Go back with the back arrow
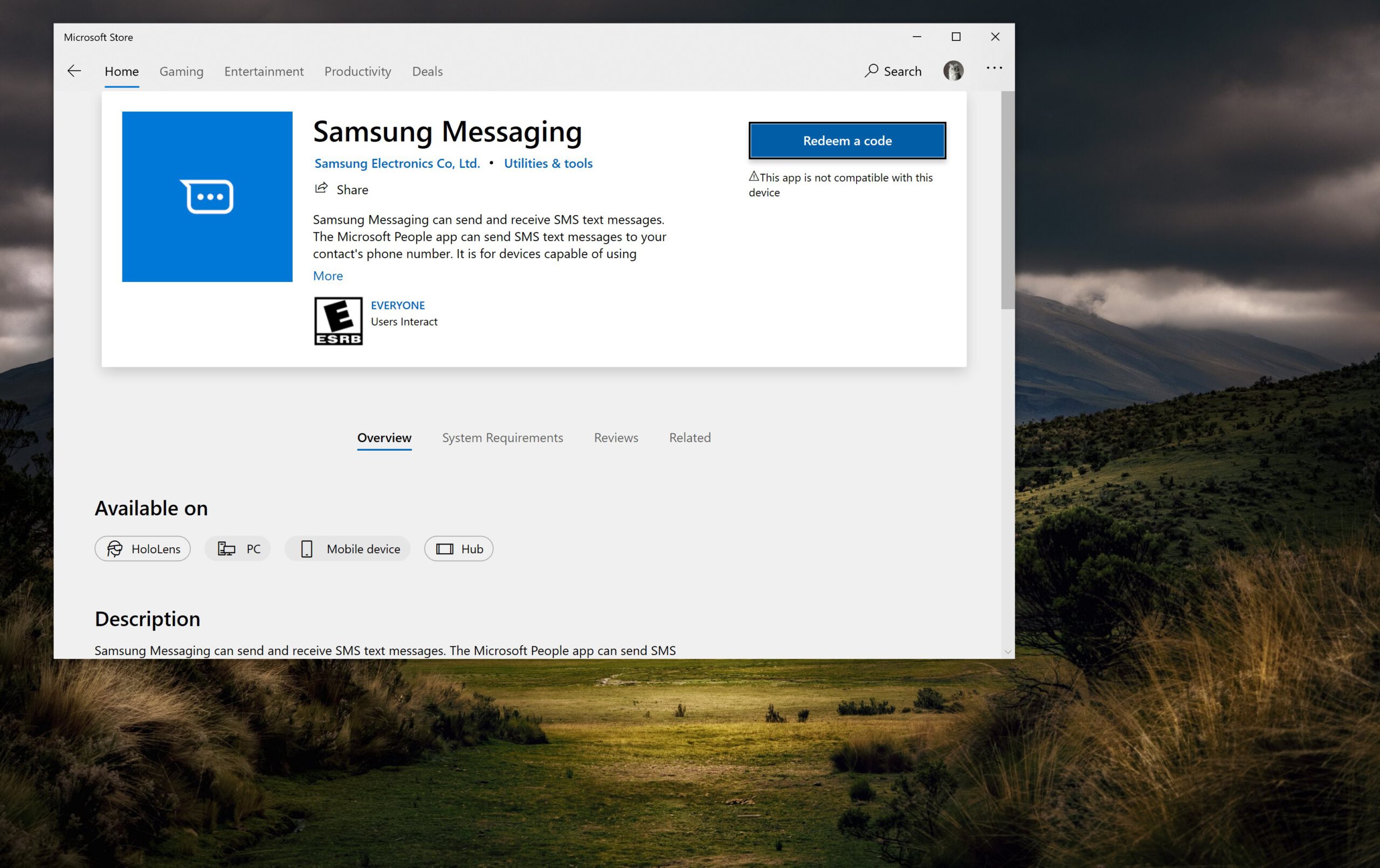The image size is (1380, 868). 74,71
